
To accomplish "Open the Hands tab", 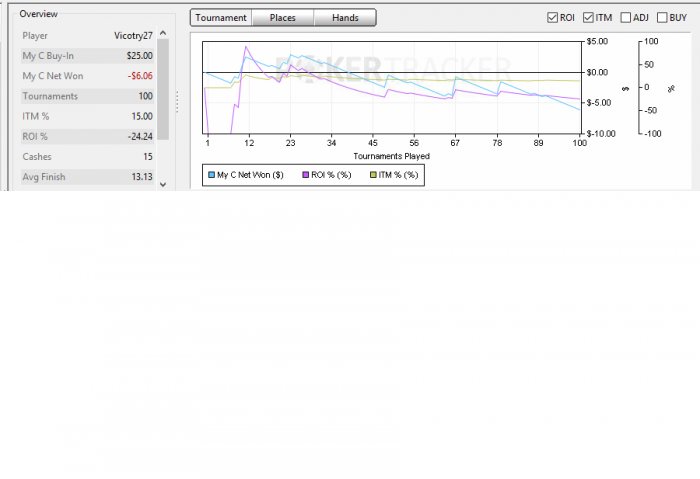I will [345, 18].
